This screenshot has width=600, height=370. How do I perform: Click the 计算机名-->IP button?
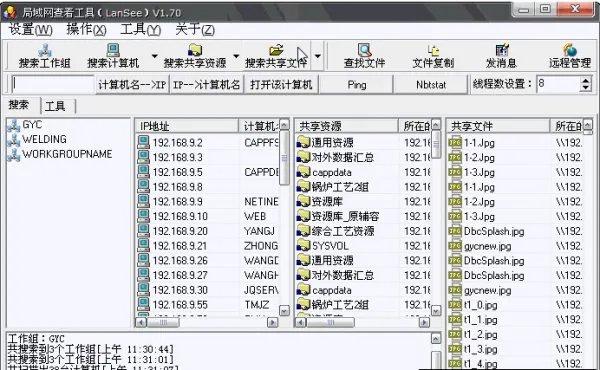coord(132,85)
